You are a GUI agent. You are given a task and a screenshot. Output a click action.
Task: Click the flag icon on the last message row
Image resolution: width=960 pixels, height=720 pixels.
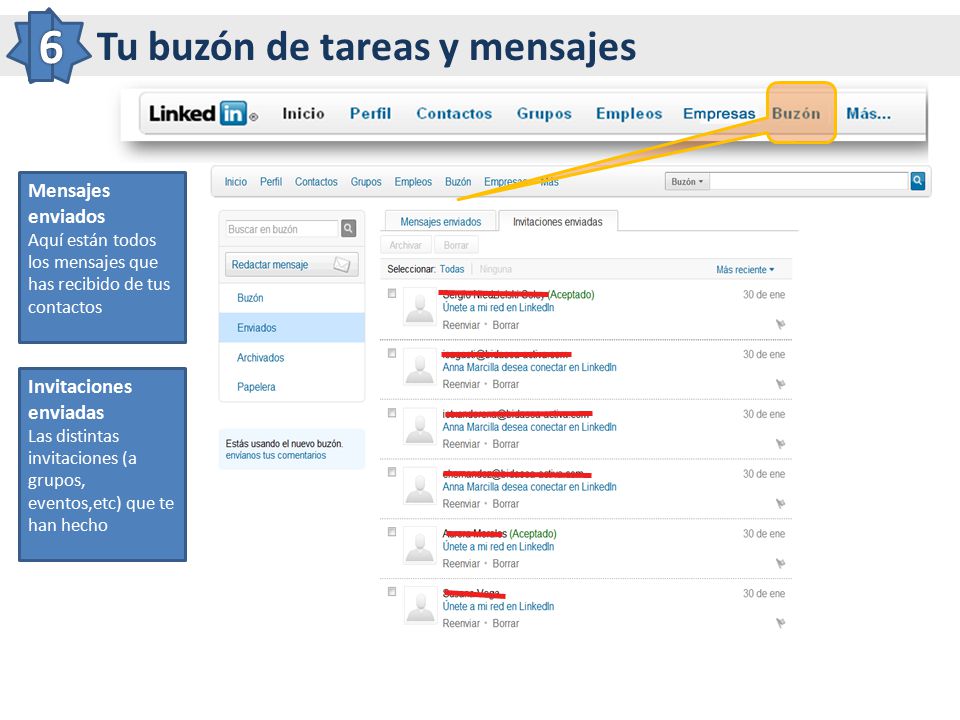pyautogui.click(x=781, y=623)
